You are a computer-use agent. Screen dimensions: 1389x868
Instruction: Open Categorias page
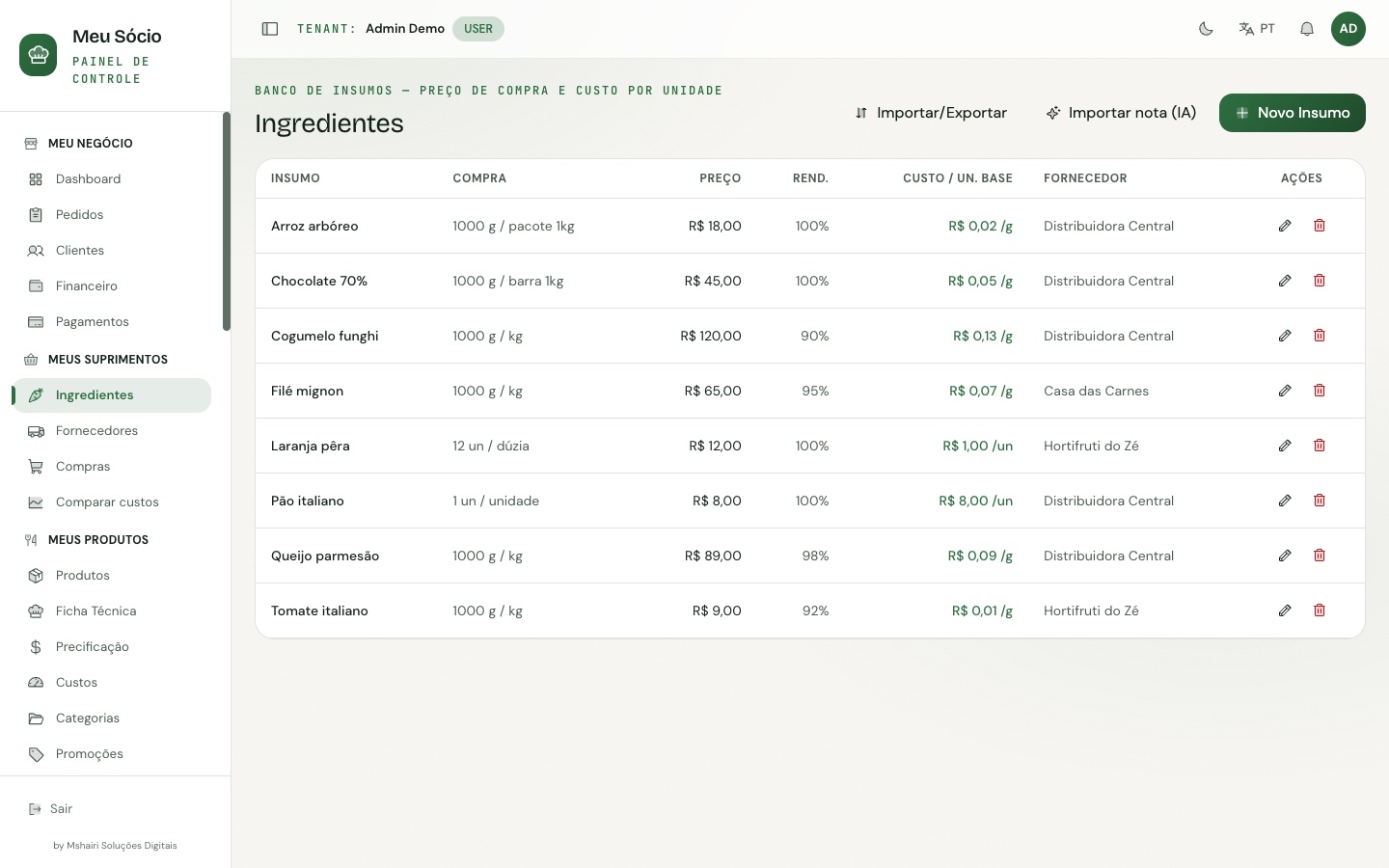point(112,719)
